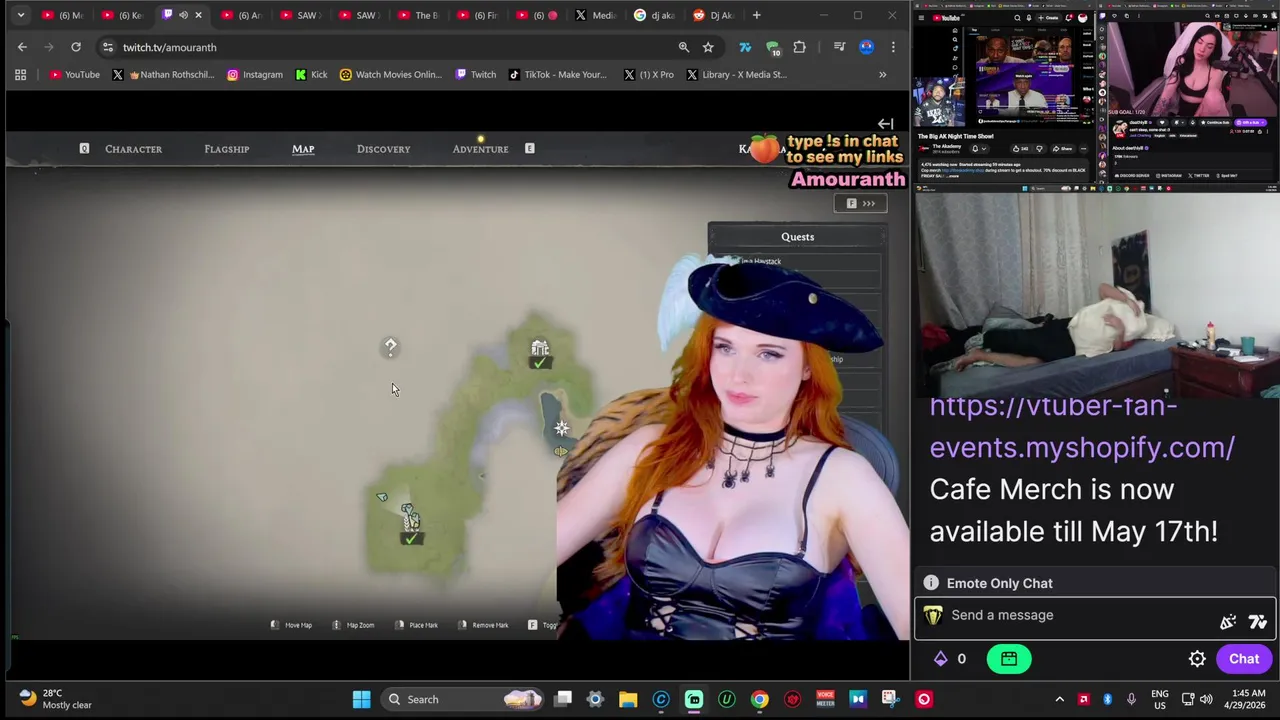Select the Map tab in game menu

pos(303,149)
